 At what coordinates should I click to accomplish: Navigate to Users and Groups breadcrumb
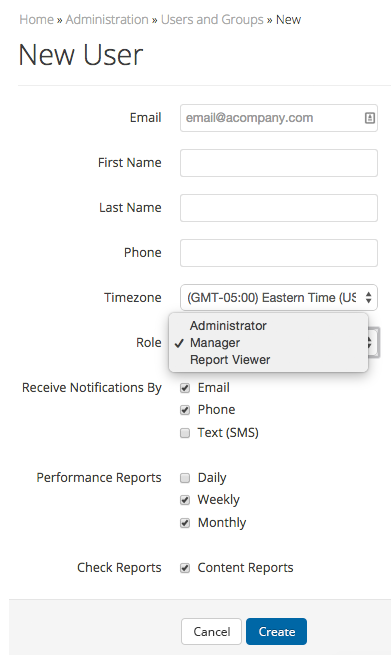point(212,20)
